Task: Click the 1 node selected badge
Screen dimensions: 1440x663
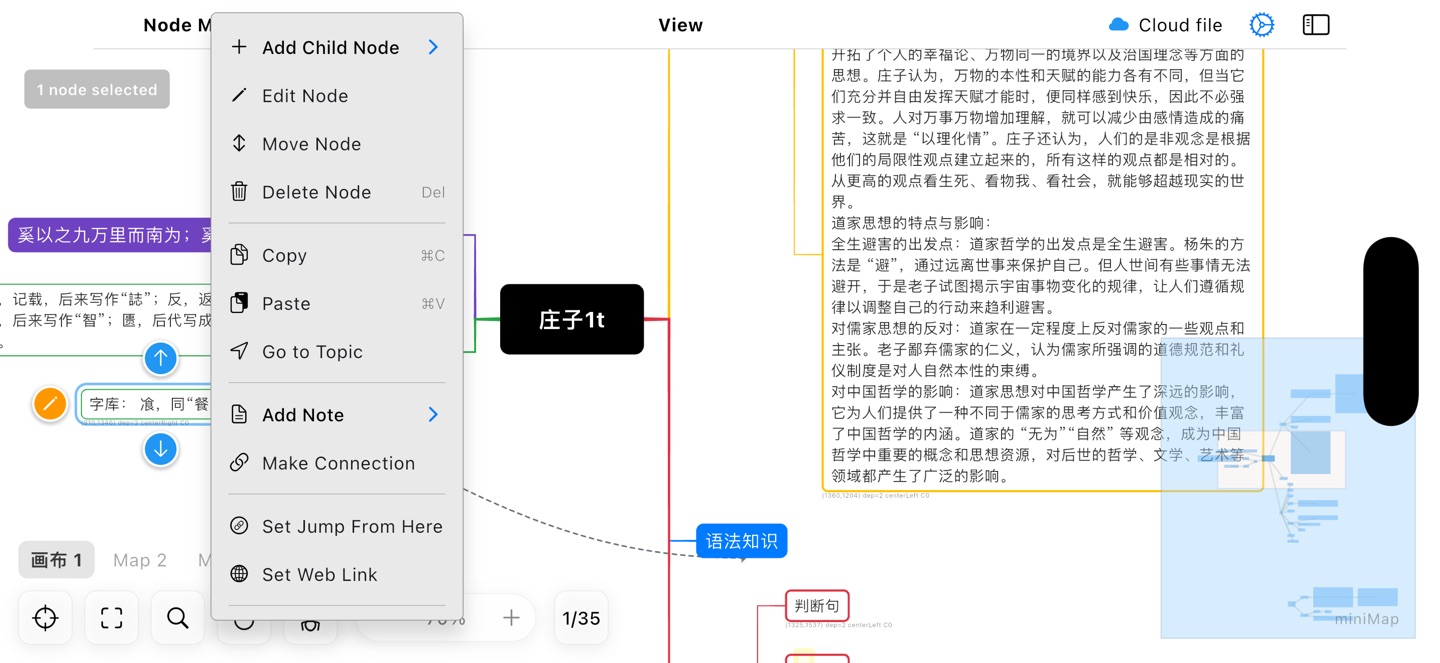Action: coord(97,89)
